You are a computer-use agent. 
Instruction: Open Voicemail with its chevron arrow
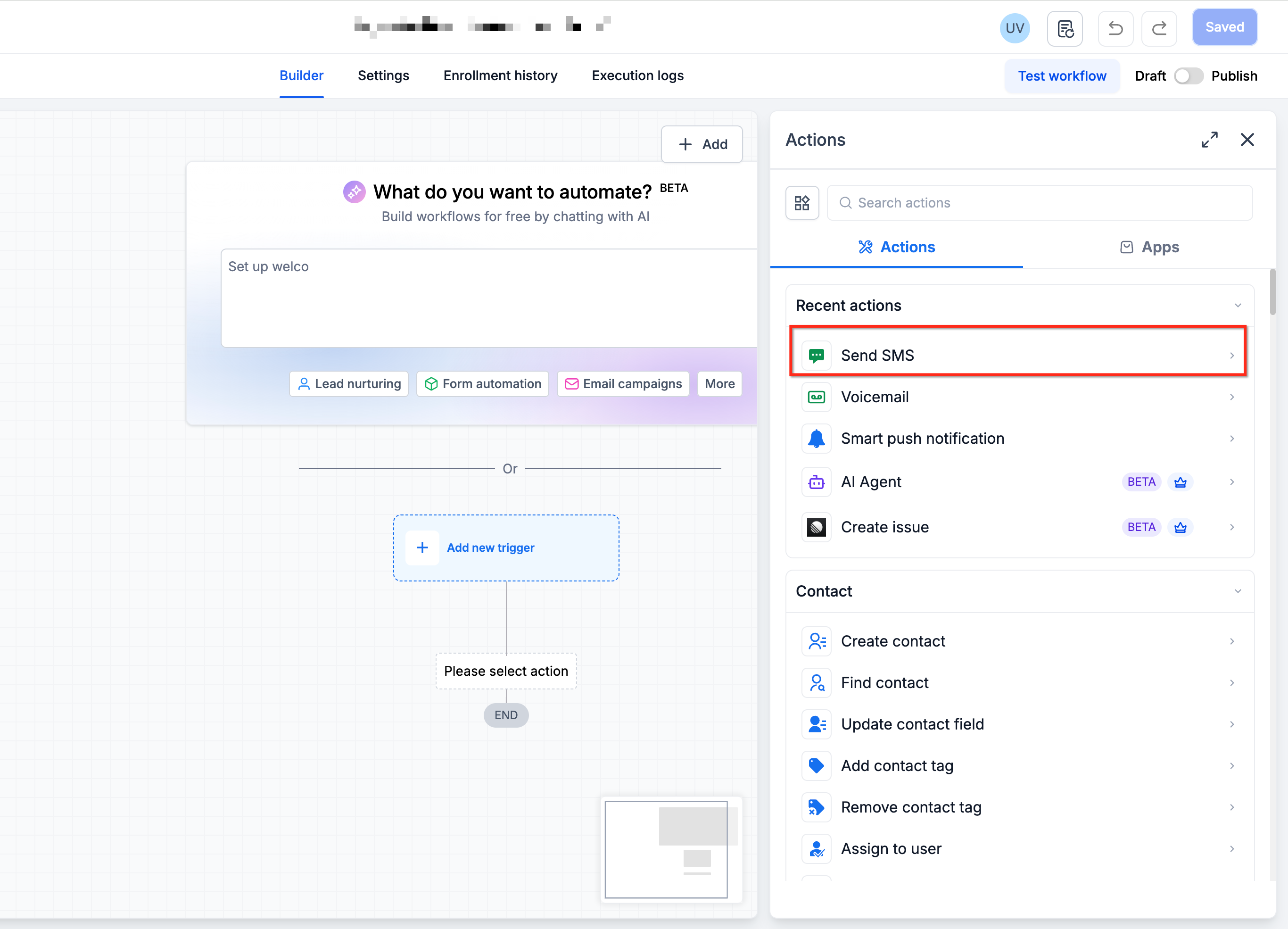1232,397
